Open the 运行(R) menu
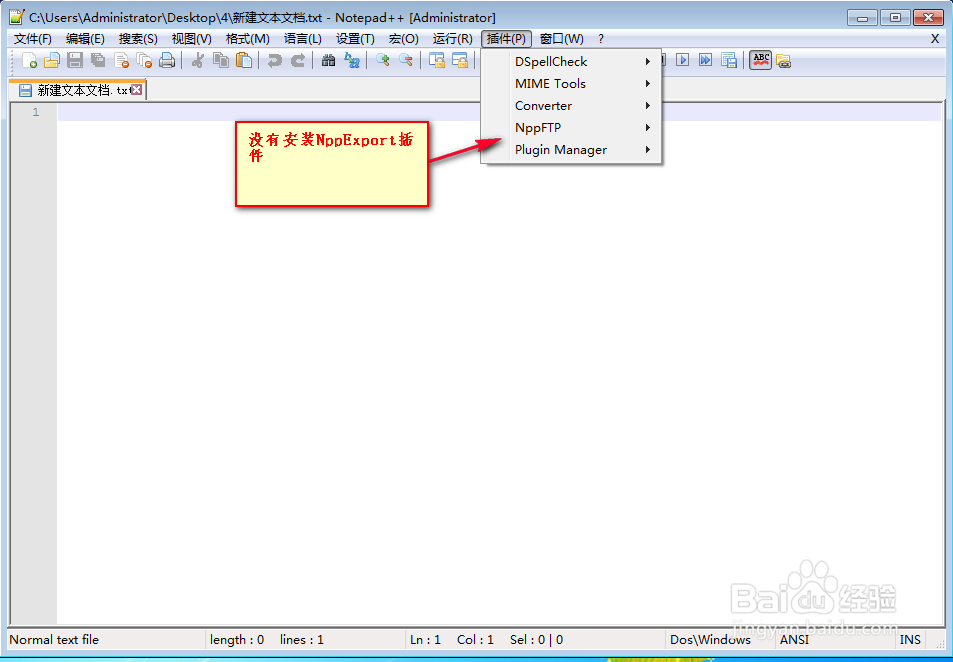Viewport: 953px width, 662px height. [x=452, y=39]
